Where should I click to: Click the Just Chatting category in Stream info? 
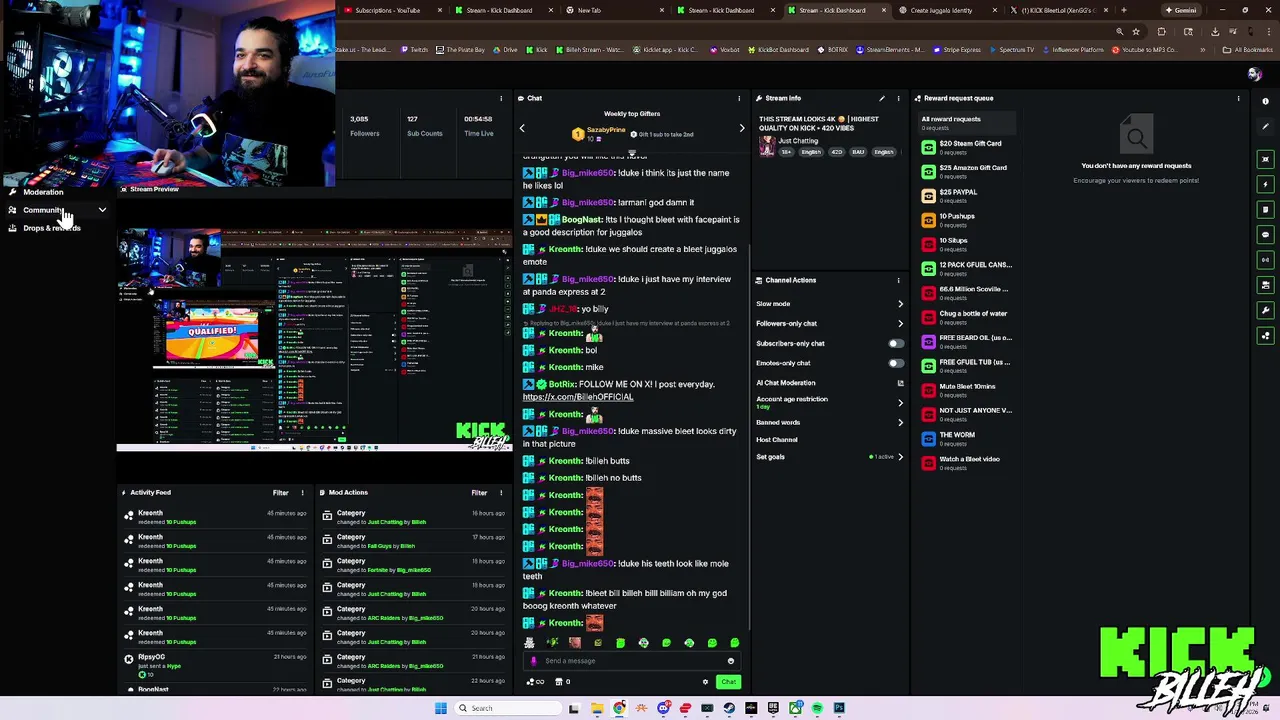tap(798, 141)
